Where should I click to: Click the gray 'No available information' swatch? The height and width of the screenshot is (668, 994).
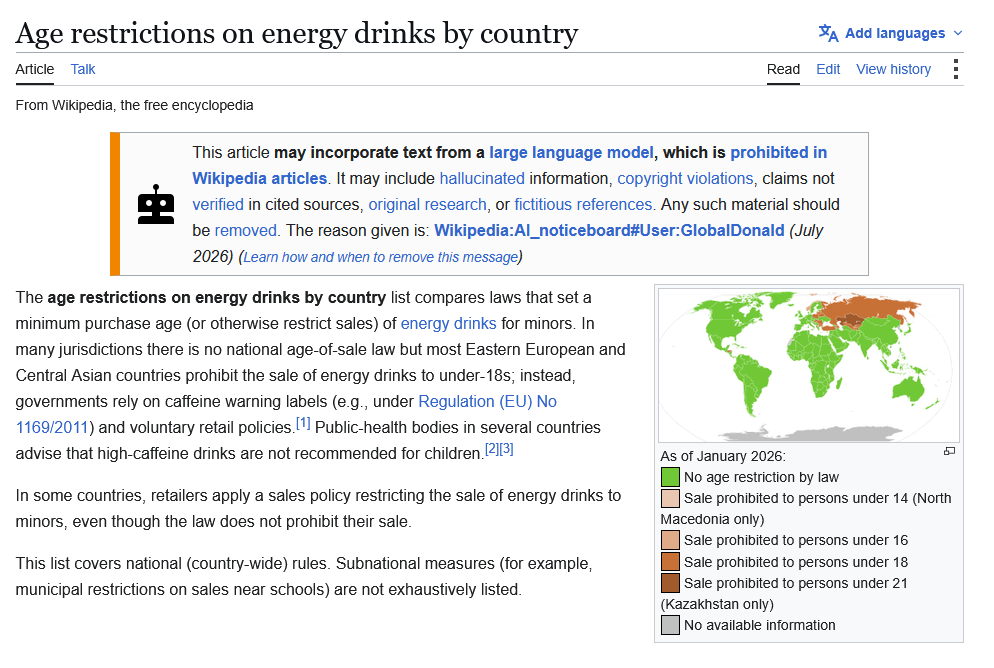coord(670,626)
